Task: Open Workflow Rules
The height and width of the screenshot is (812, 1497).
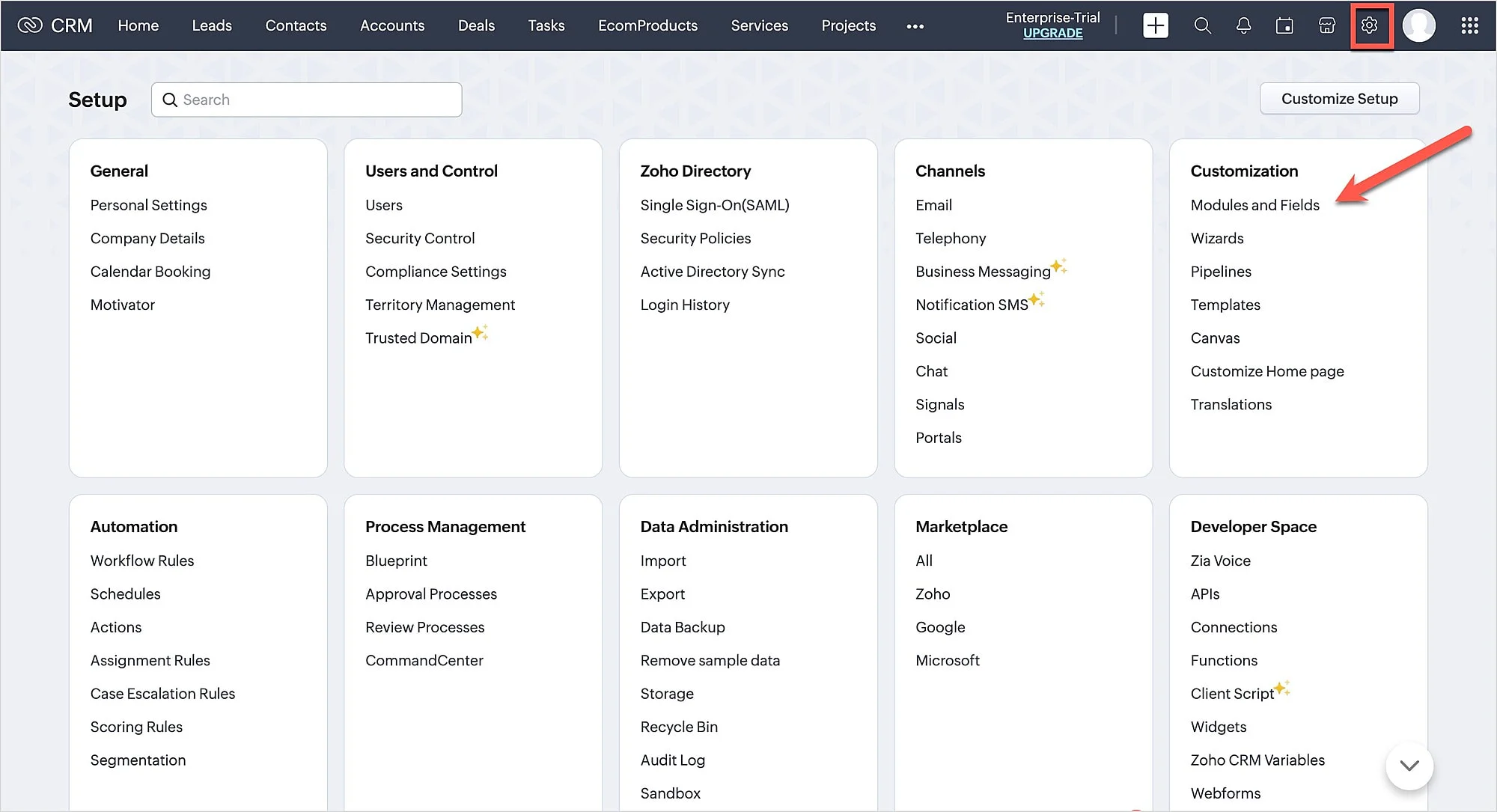Action: tap(142, 561)
